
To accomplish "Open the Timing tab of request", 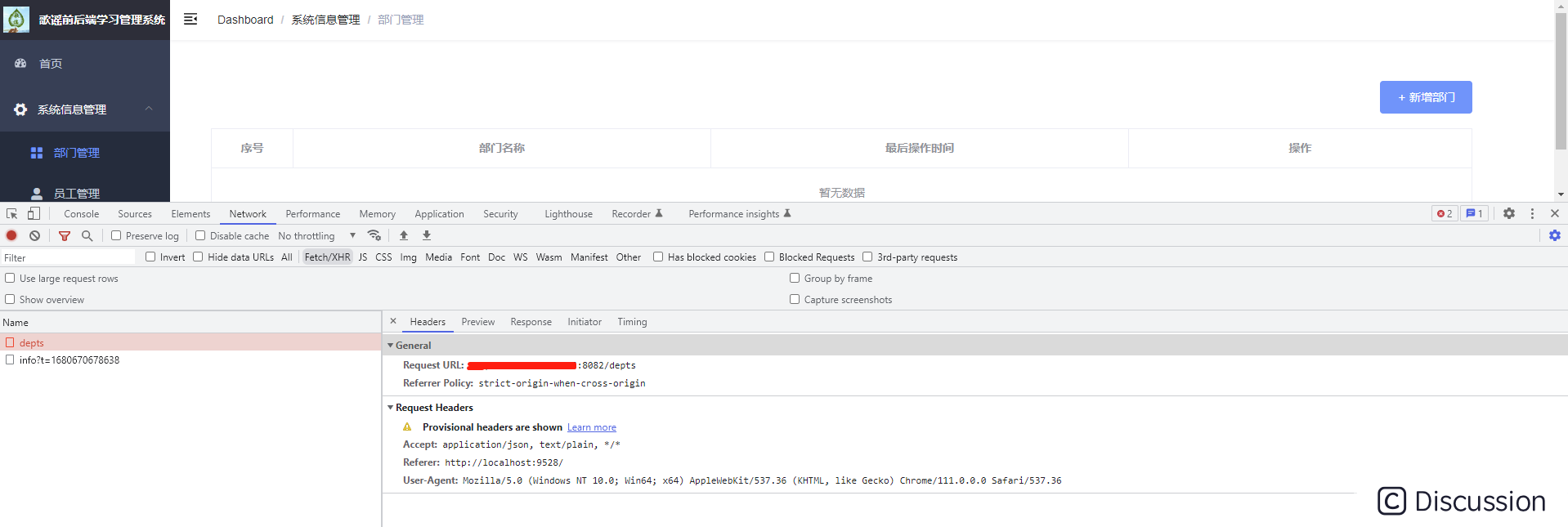I will coord(632,322).
